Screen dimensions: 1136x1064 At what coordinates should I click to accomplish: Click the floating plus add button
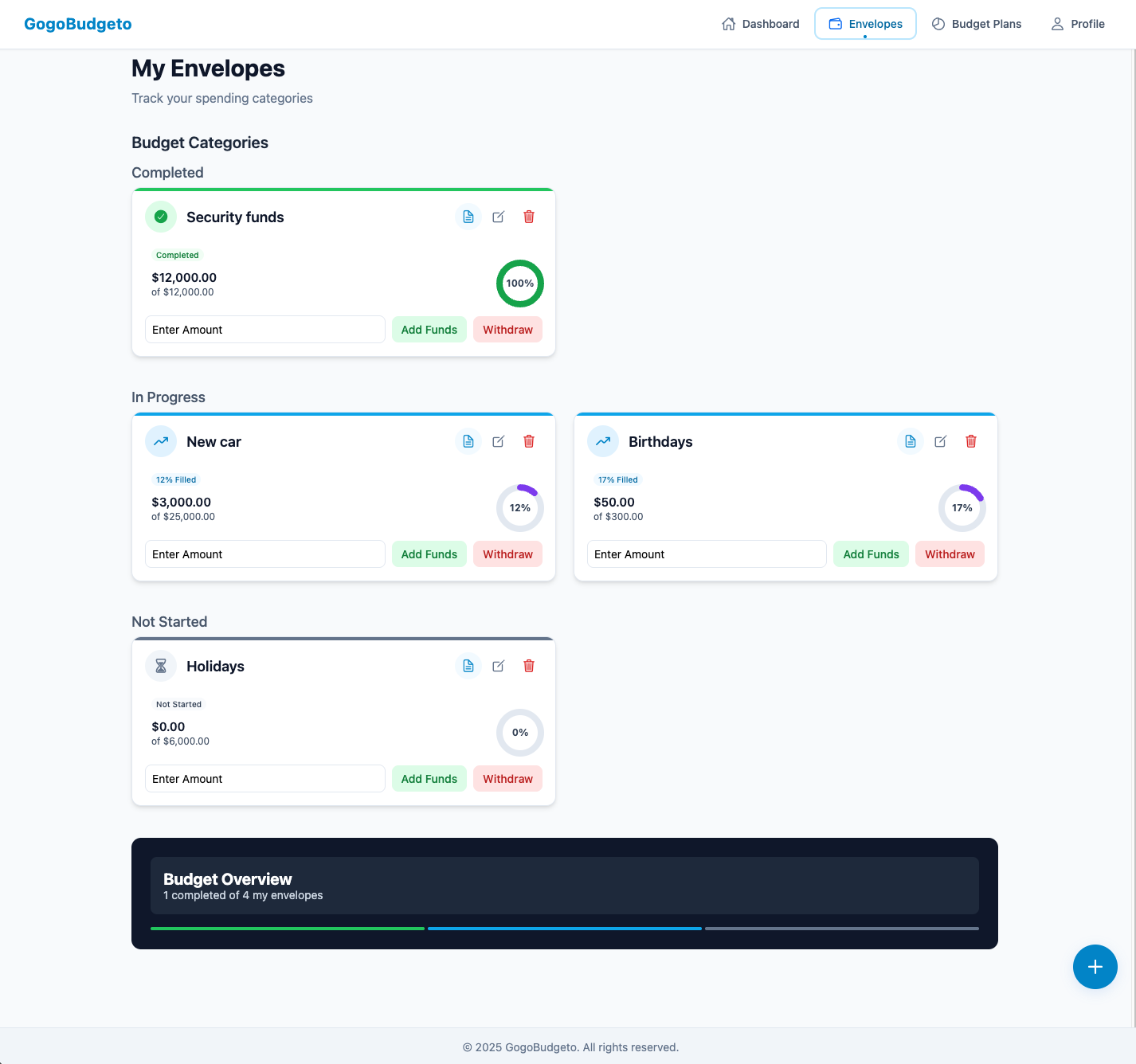pos(1095,967)
